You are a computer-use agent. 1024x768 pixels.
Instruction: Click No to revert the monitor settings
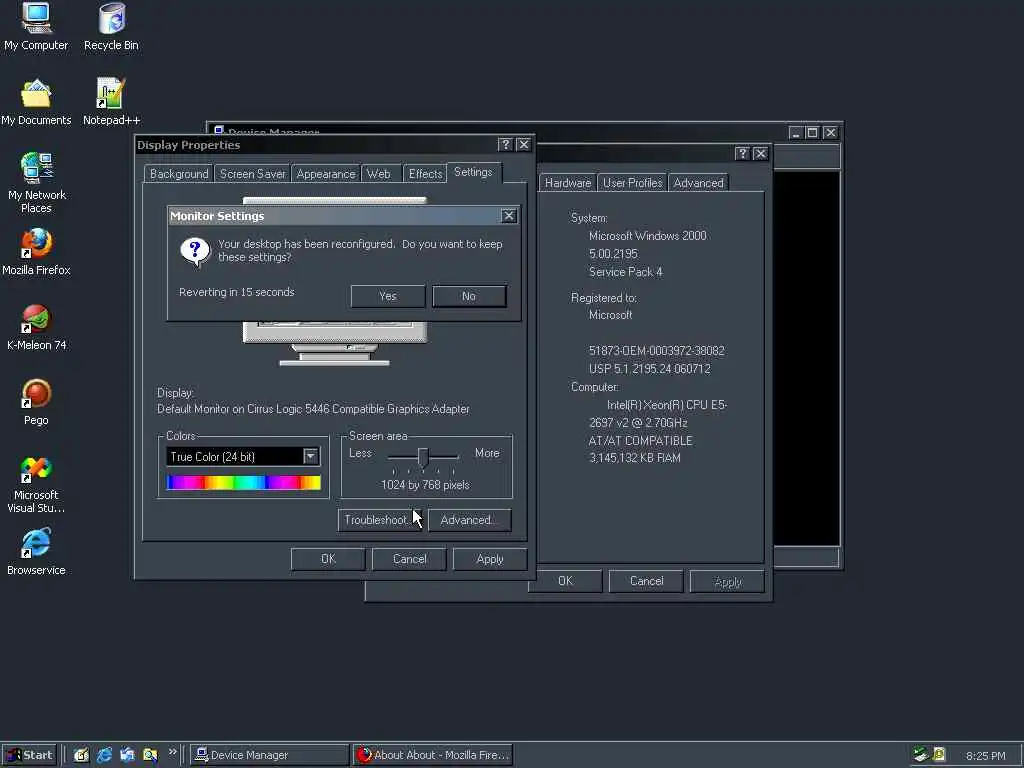469,296
